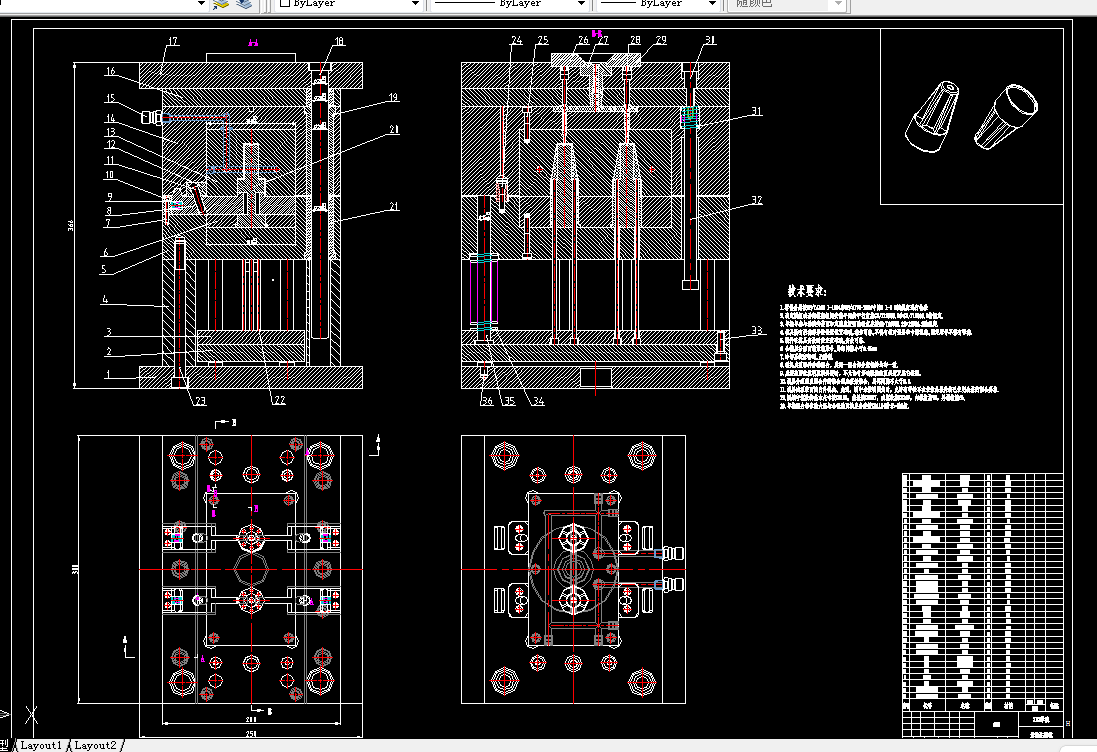Open the ByLayer lineweight dropdown
Viewport: 1097px width, 752px height.
point(657,3)
